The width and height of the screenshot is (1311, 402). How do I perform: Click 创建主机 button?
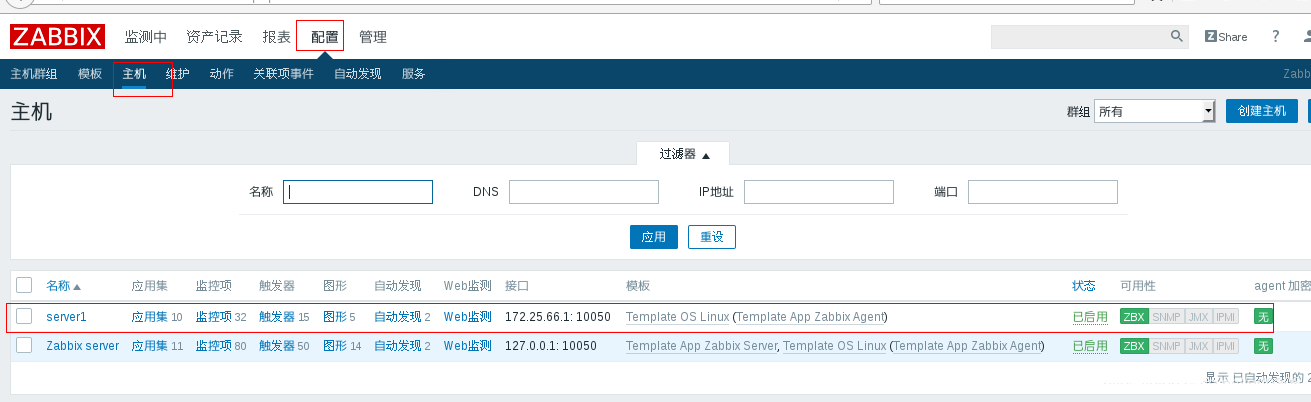[1262, 111]
